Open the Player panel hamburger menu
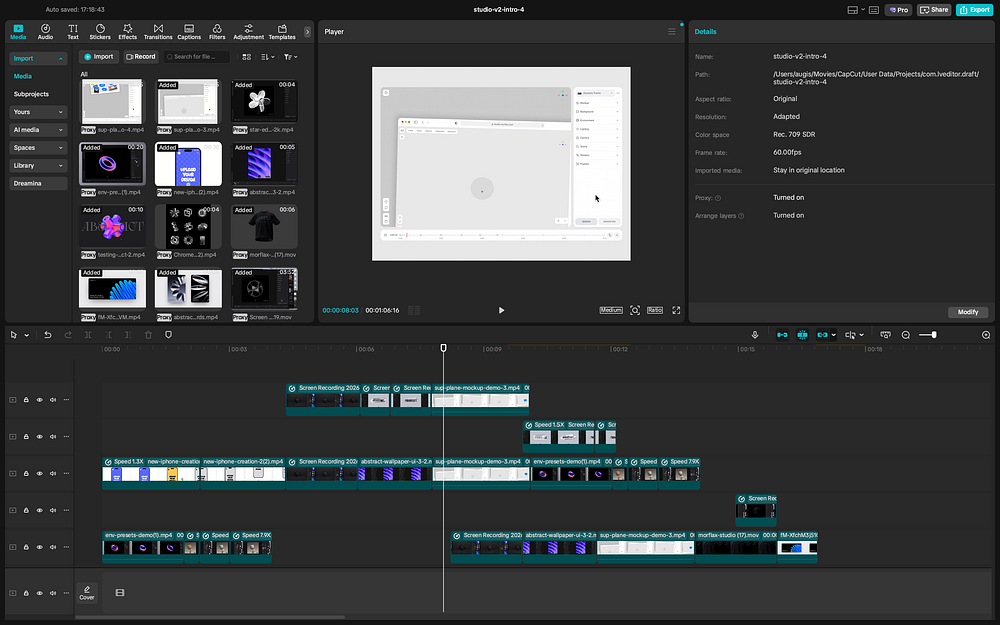The image size is (1000, 625). 672,32
